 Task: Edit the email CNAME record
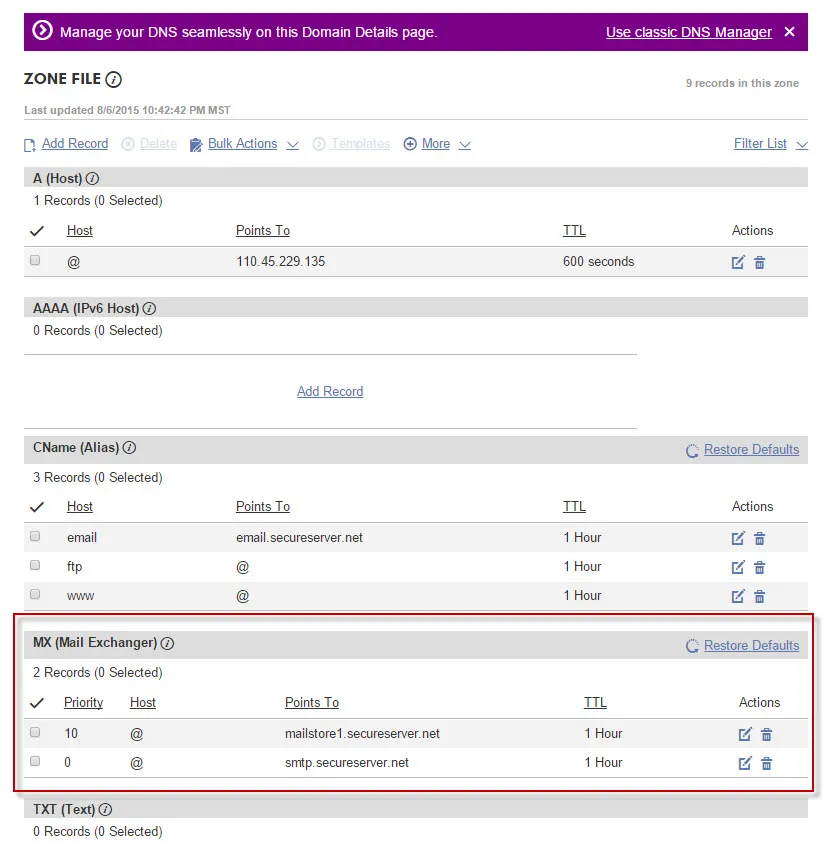click(x=738, y=538)
